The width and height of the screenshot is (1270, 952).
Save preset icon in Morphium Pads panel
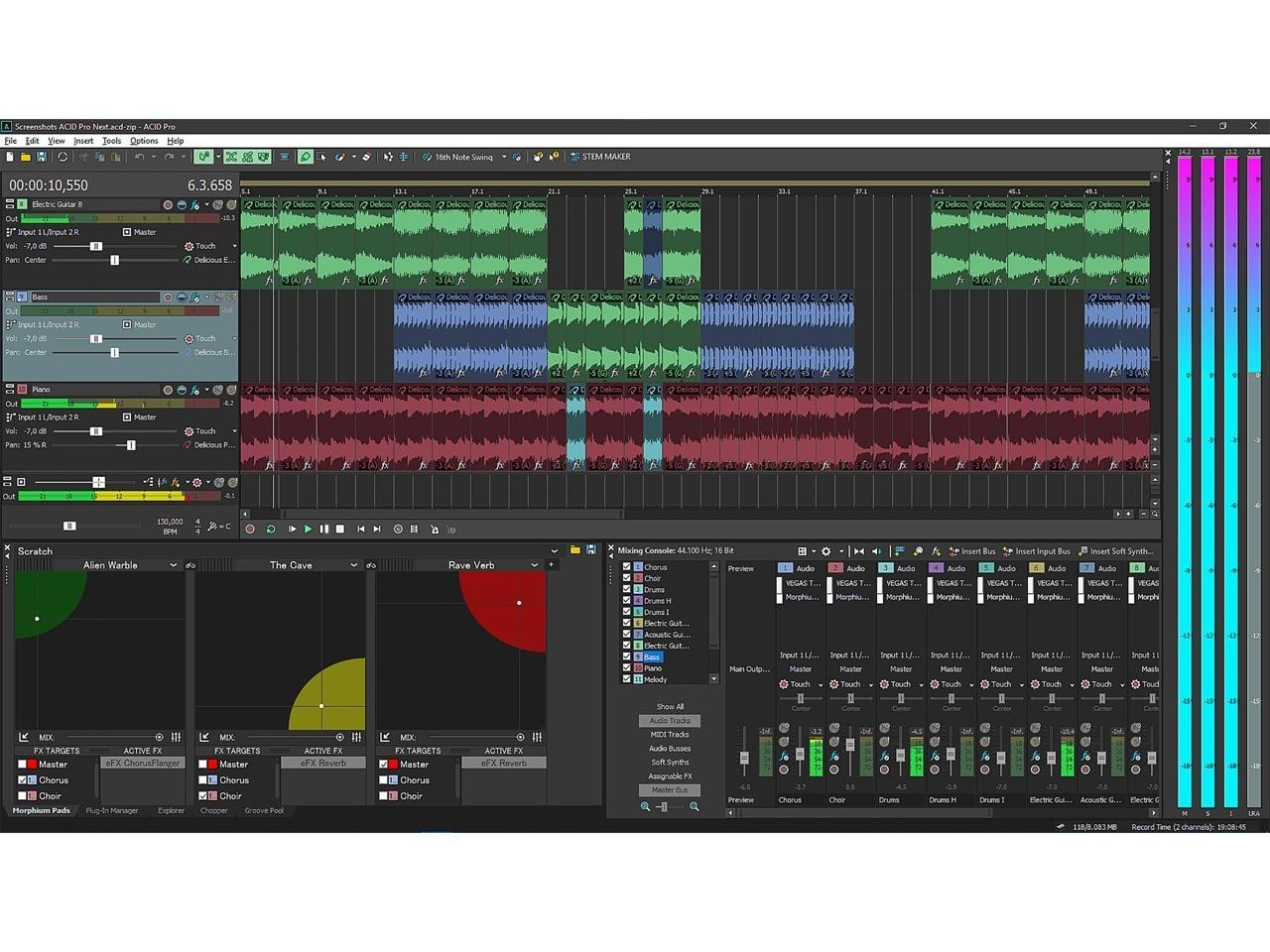tap(591, 550)
